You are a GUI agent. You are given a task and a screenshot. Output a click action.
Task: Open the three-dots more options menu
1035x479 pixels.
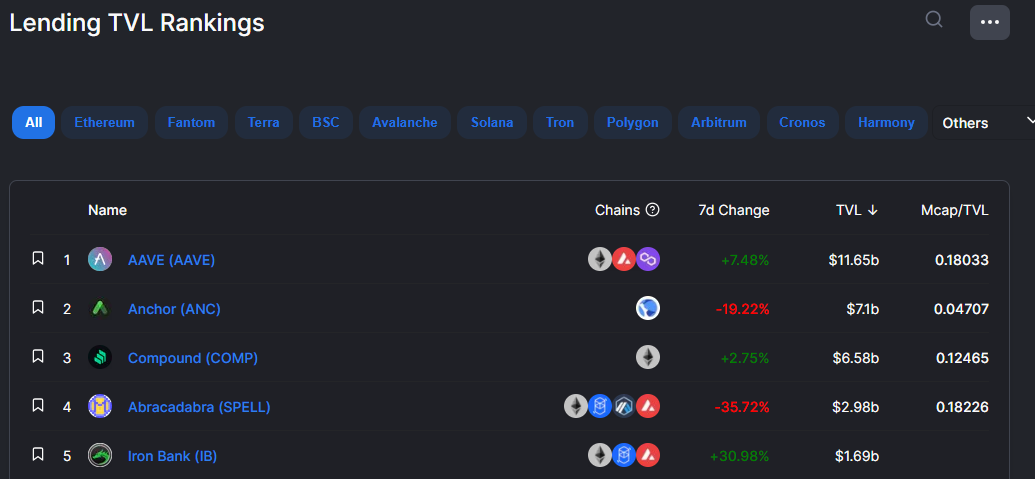(989, 22)
